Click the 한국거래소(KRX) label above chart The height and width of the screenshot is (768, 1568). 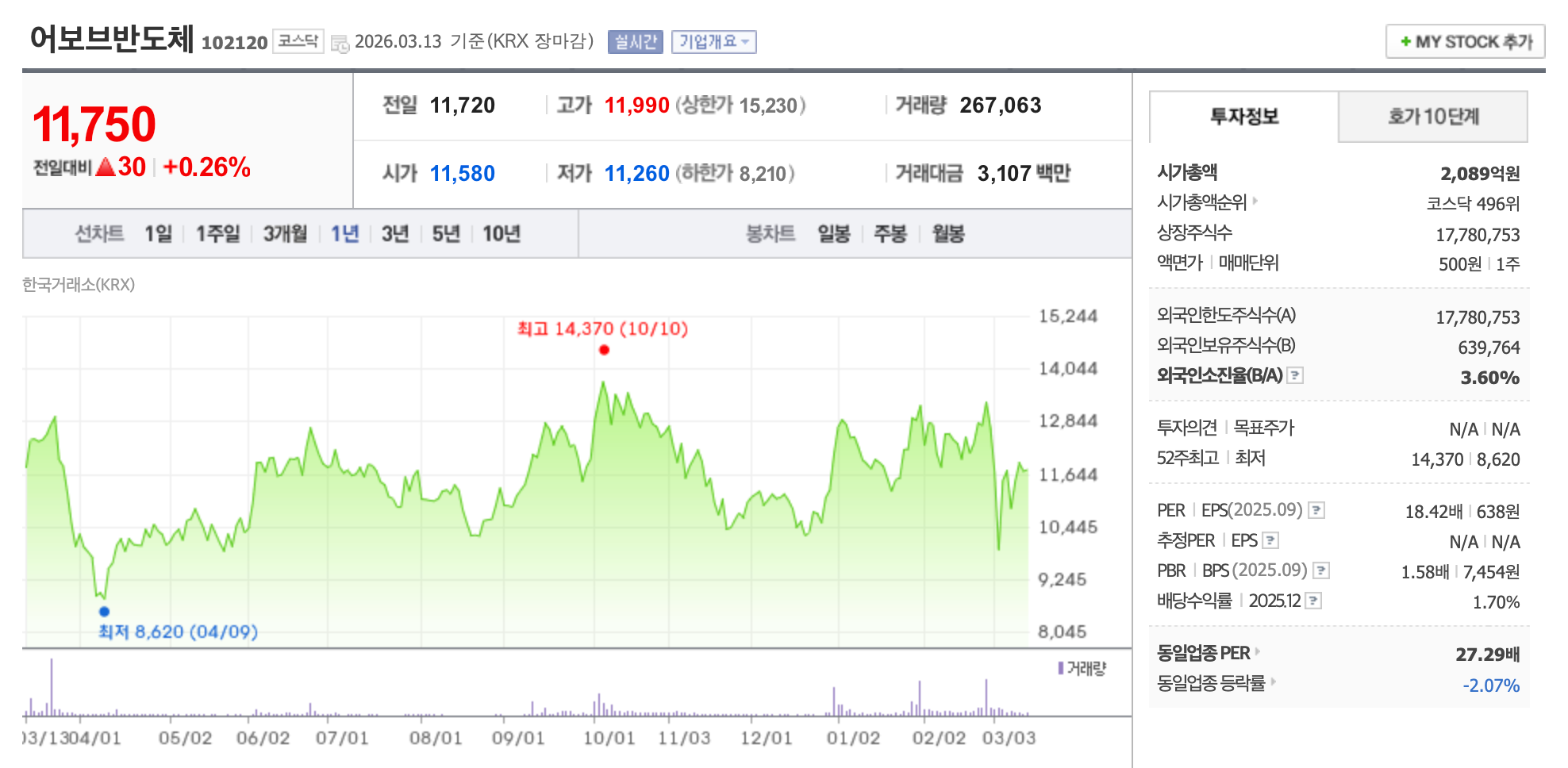click(x=79, y=285)
